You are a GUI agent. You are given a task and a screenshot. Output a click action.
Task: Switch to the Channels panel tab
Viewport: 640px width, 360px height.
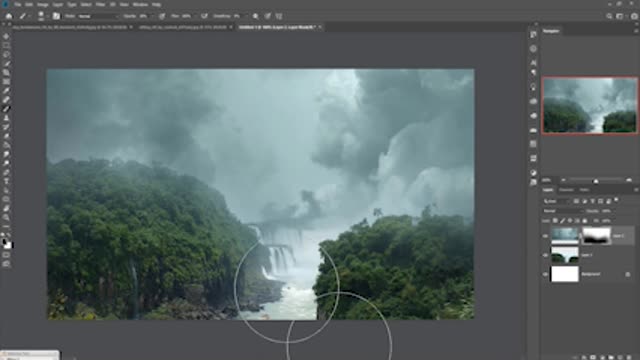tap(566, 190)
